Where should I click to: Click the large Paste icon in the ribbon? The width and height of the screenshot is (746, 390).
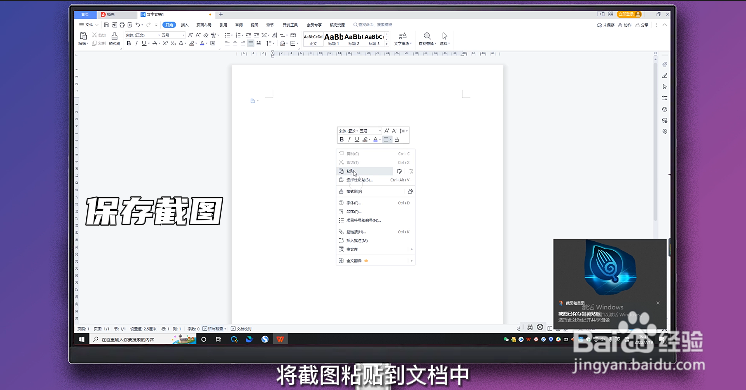pyautogui.click(x=83, y=36)
